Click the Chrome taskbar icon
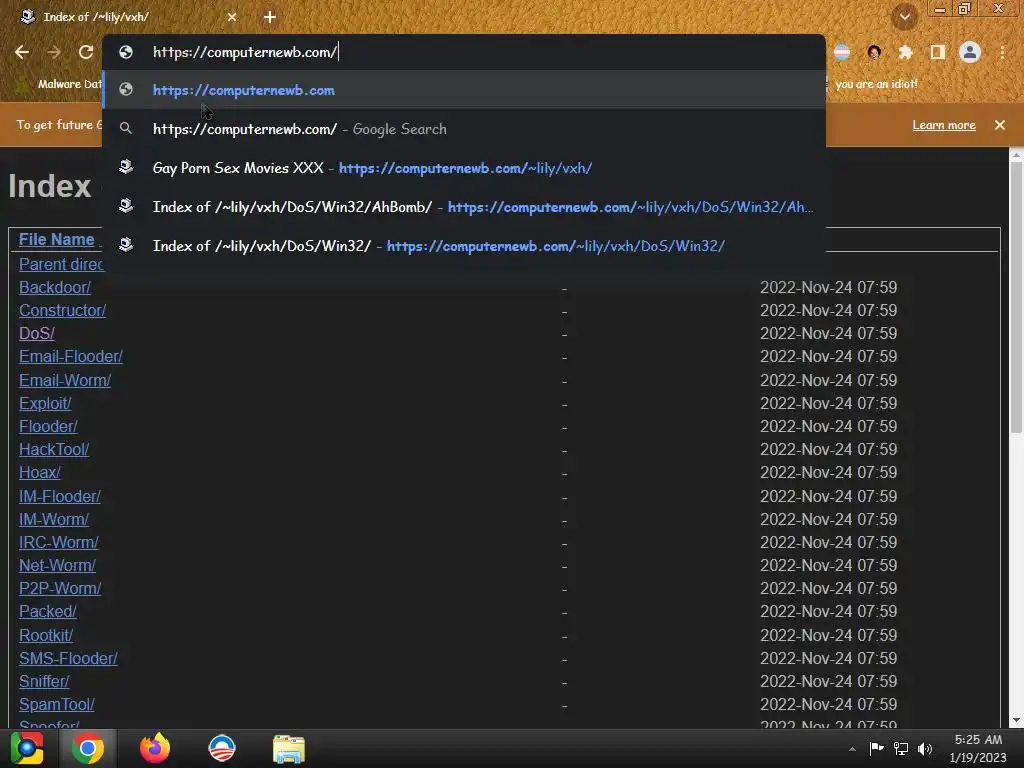Image resolution: width=1024 pixels, height=768 pixels. click(x=88, y=748)
